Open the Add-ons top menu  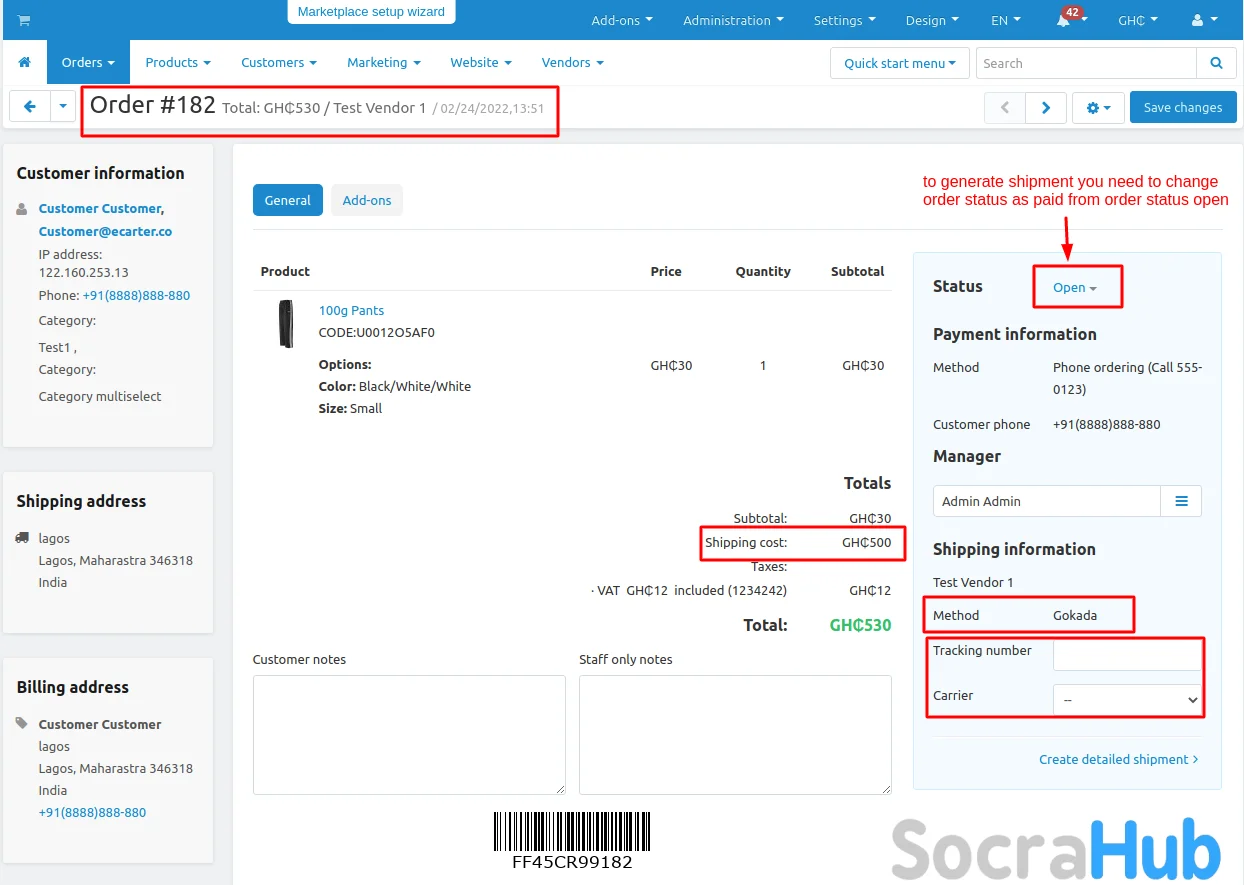point(622,20)
